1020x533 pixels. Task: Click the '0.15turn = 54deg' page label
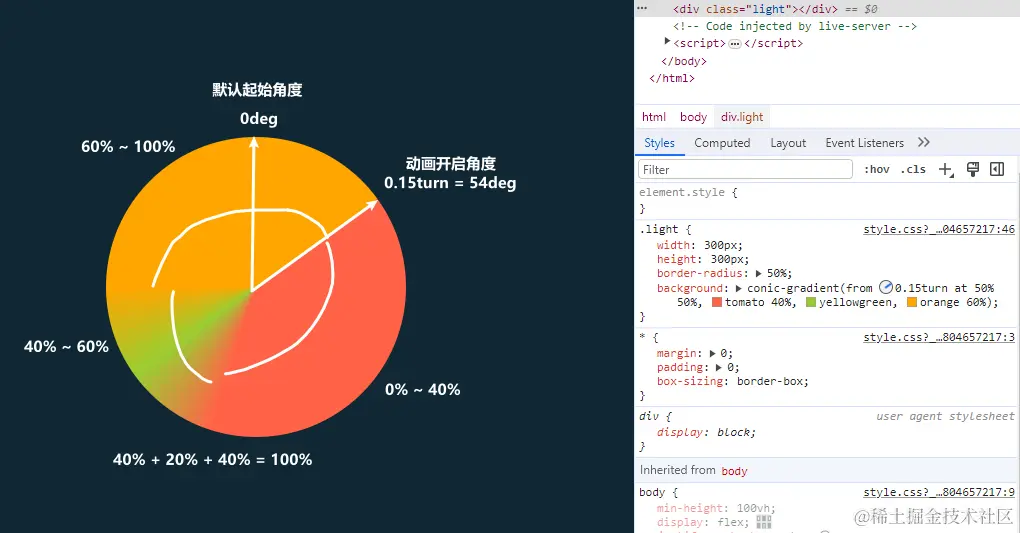450,183
